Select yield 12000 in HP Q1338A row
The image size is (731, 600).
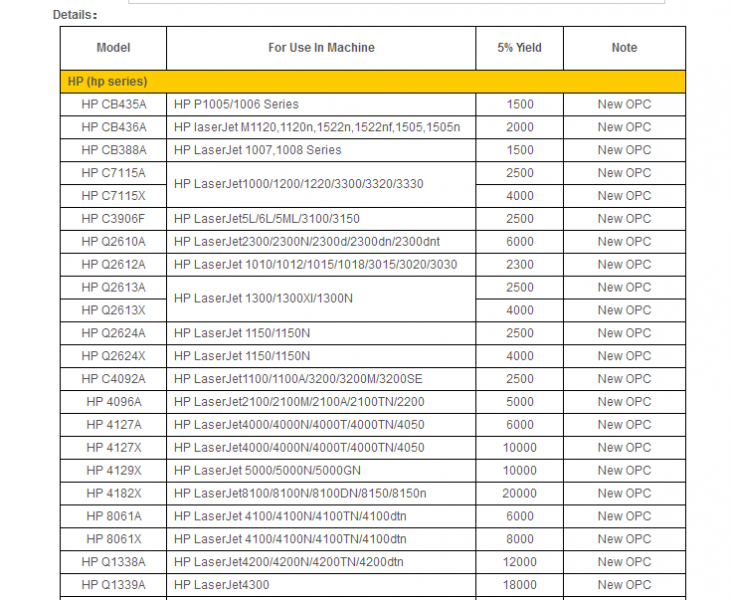519,561
